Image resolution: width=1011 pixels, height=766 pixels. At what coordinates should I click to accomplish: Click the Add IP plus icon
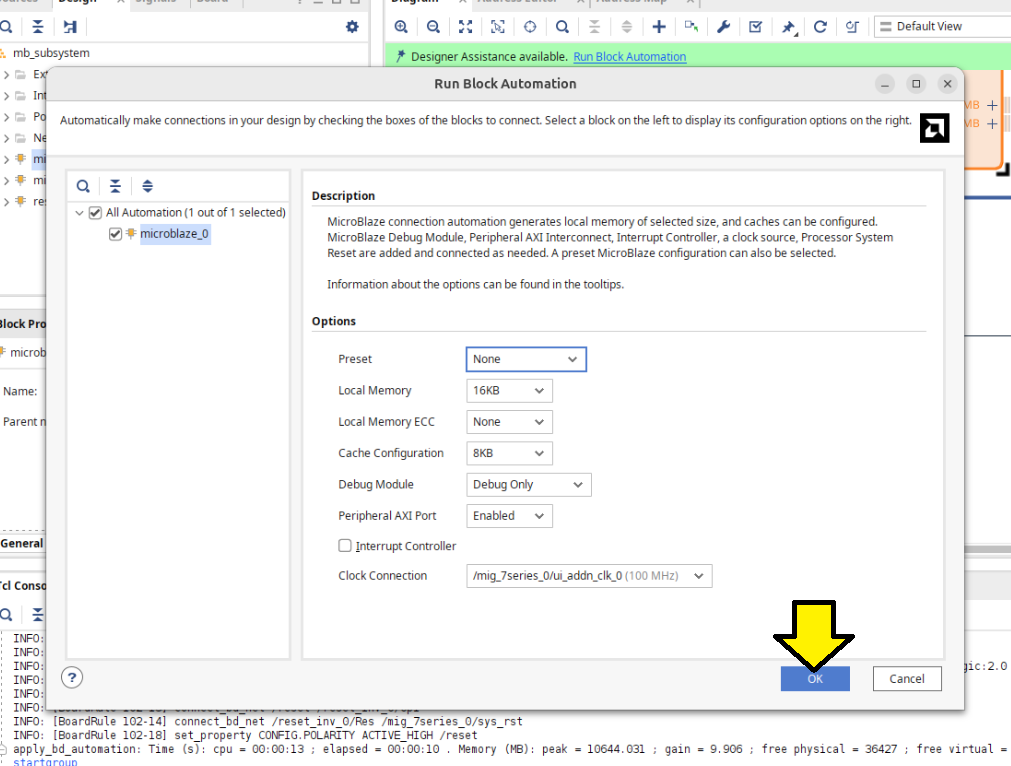pyautogui.click(x=659, y=27)
